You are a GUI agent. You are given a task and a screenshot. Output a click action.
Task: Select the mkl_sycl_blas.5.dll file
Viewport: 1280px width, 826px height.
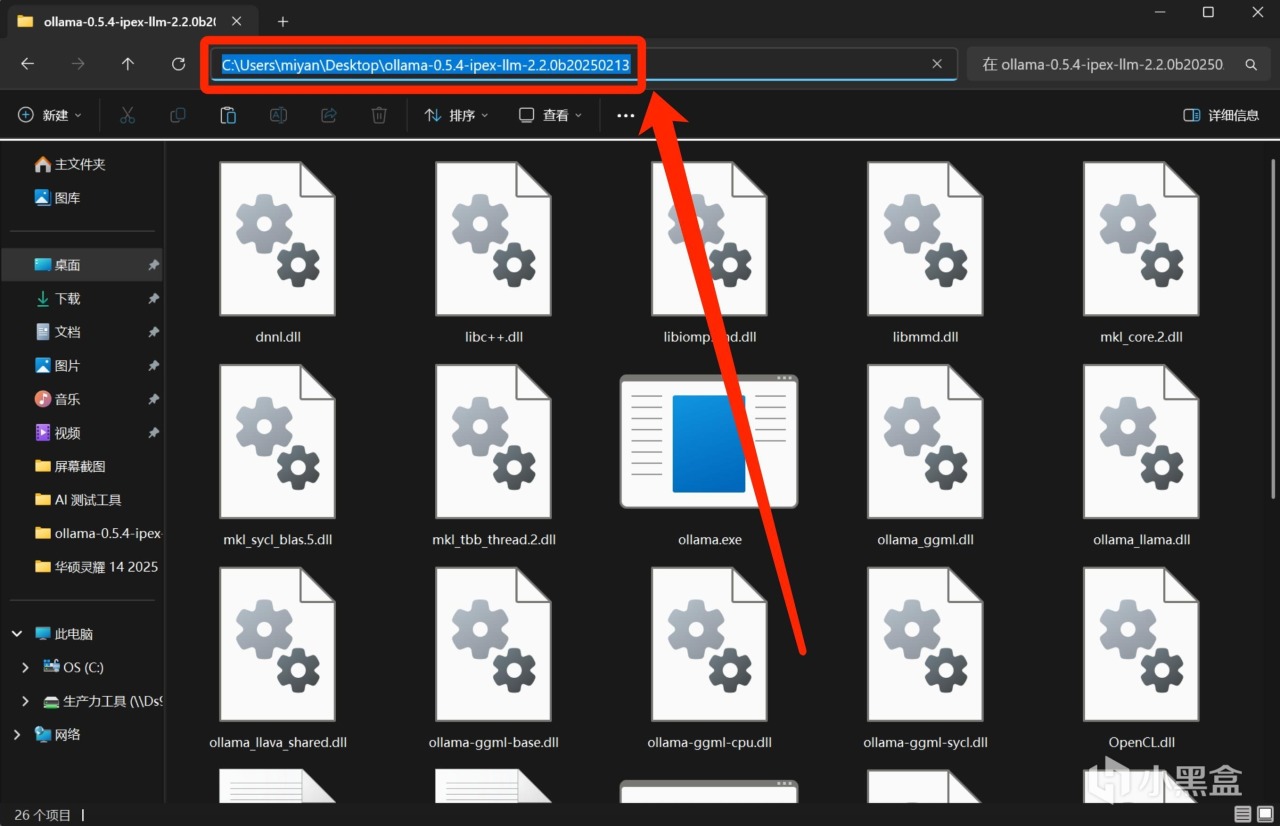coord(277,456)
